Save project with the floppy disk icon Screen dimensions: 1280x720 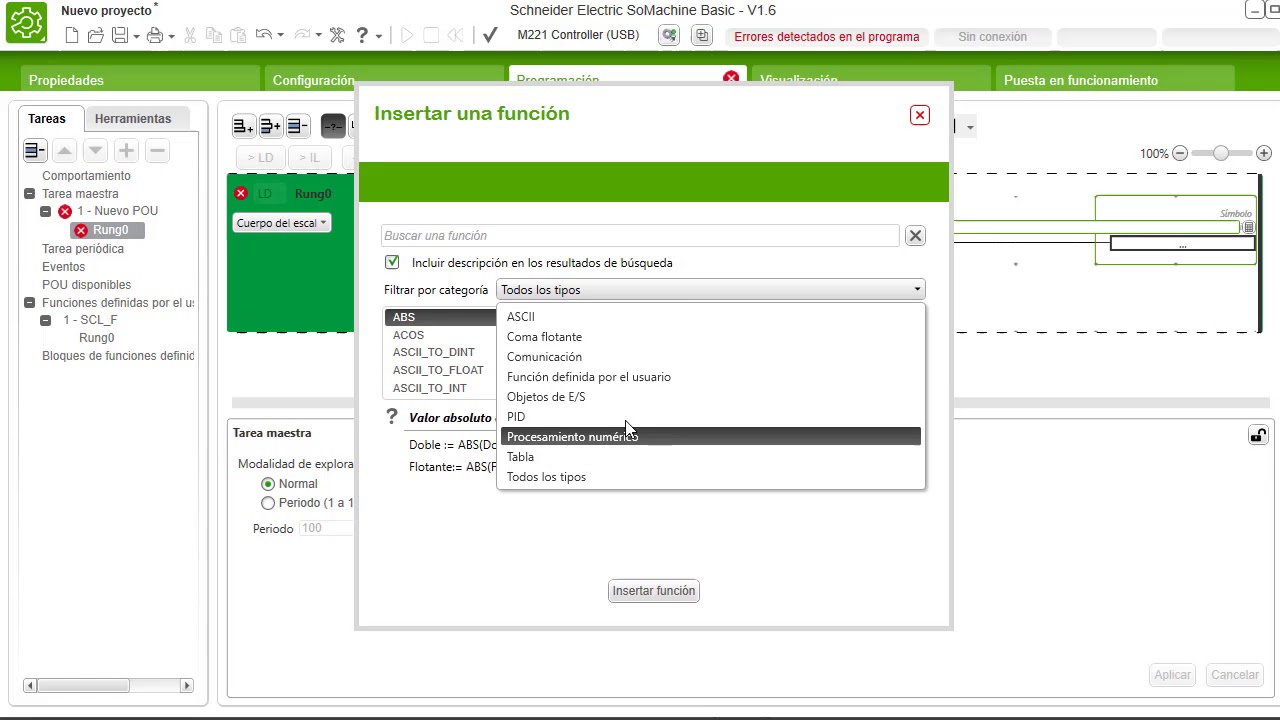pyautogui.click(x=119, y=36)
